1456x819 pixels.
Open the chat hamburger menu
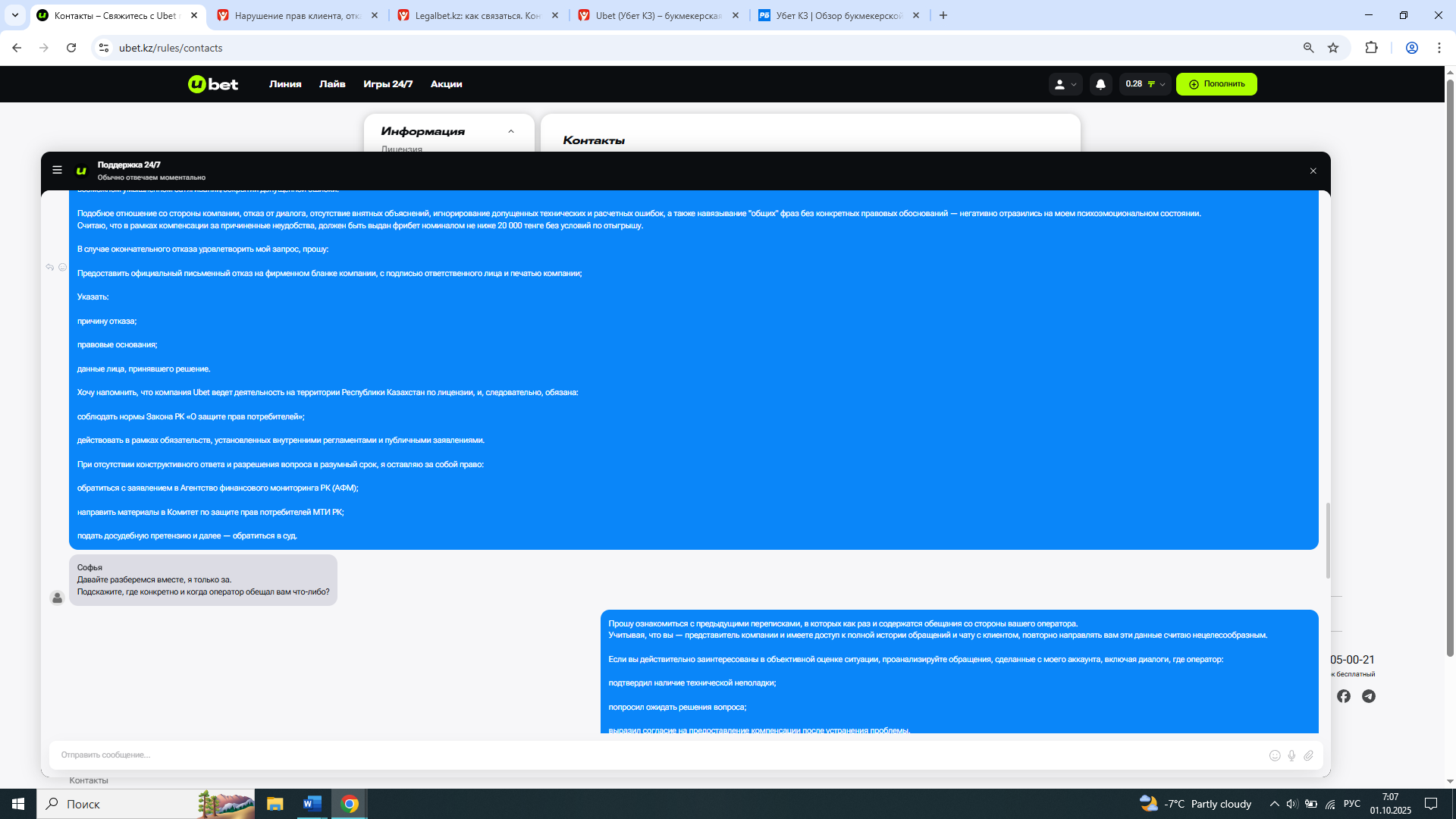[x=57, y=170]
